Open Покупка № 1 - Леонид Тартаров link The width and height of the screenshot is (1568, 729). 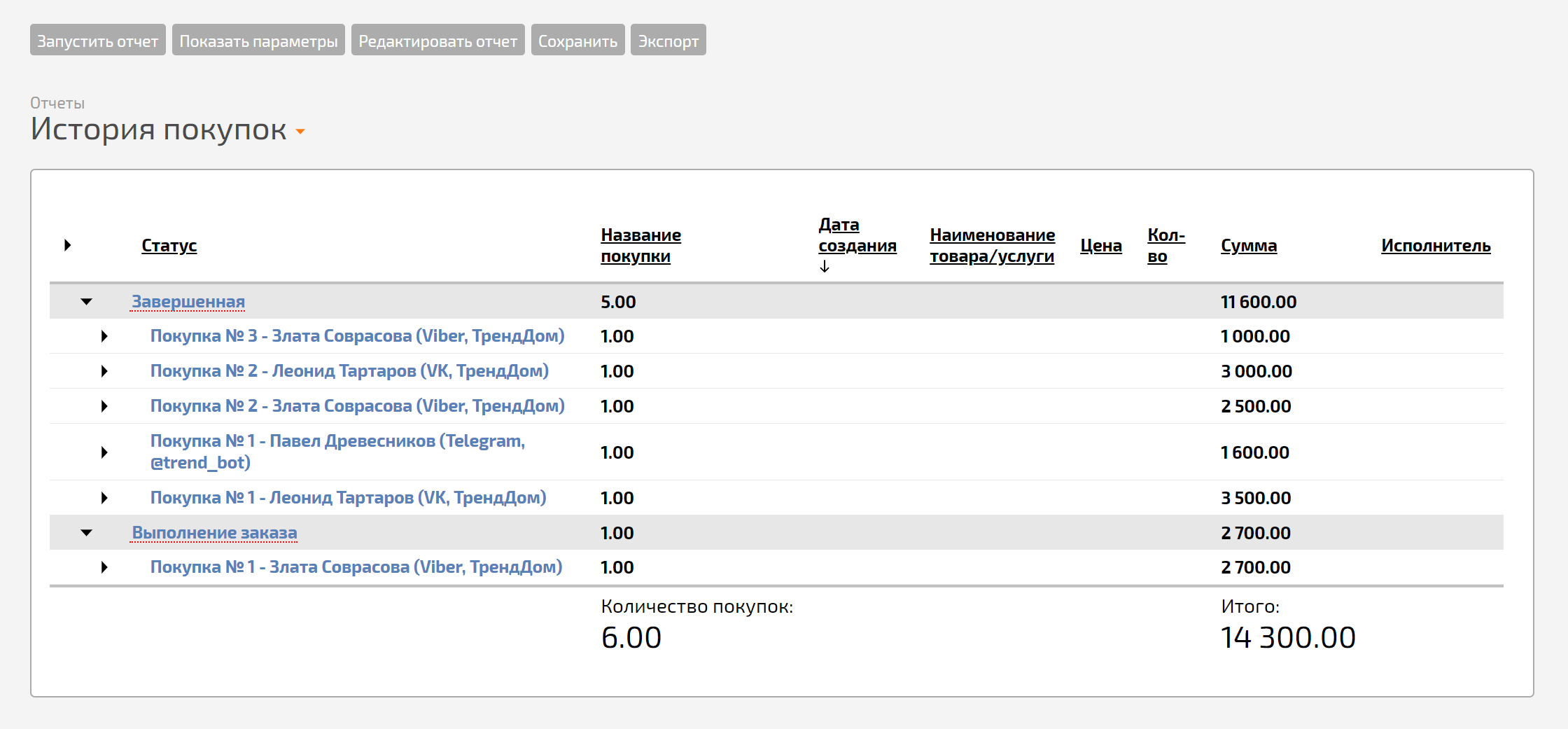[349, 498]
